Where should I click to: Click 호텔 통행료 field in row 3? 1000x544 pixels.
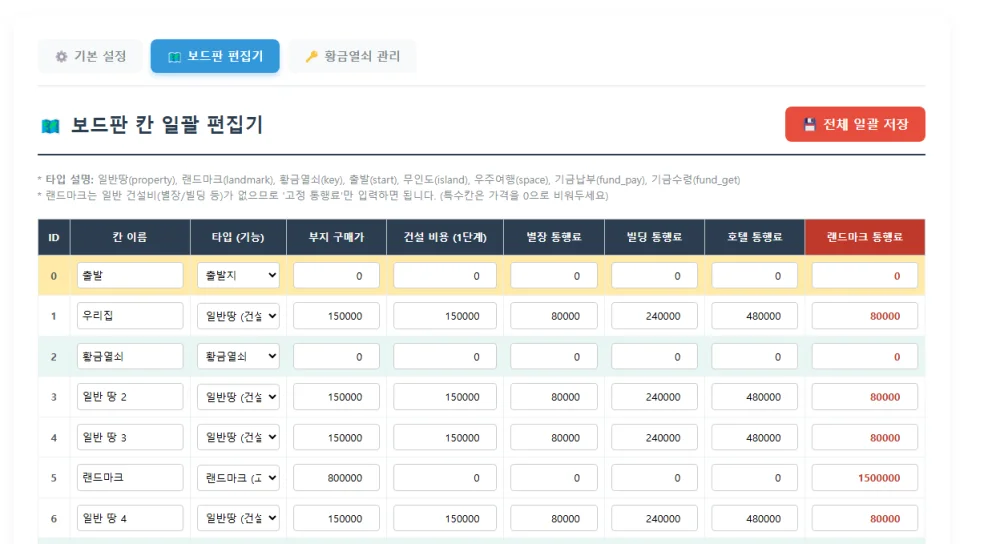[754, 397]
